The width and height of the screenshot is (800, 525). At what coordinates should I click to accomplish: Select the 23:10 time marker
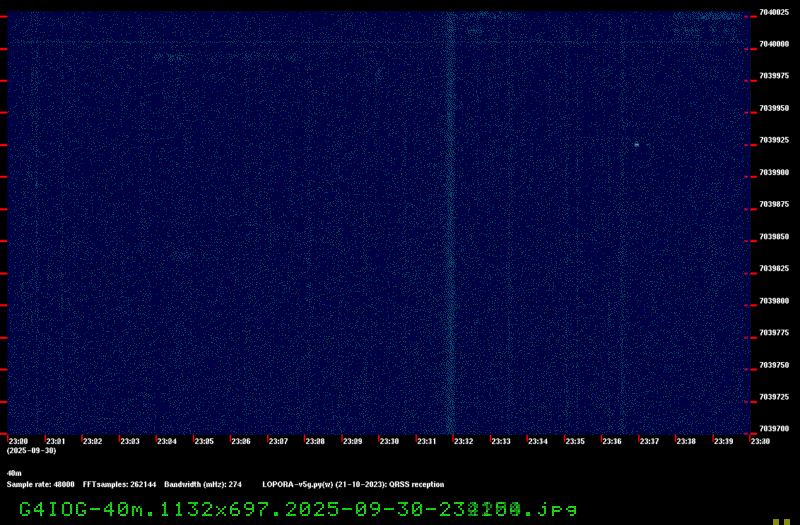click(x=389, y=441)
